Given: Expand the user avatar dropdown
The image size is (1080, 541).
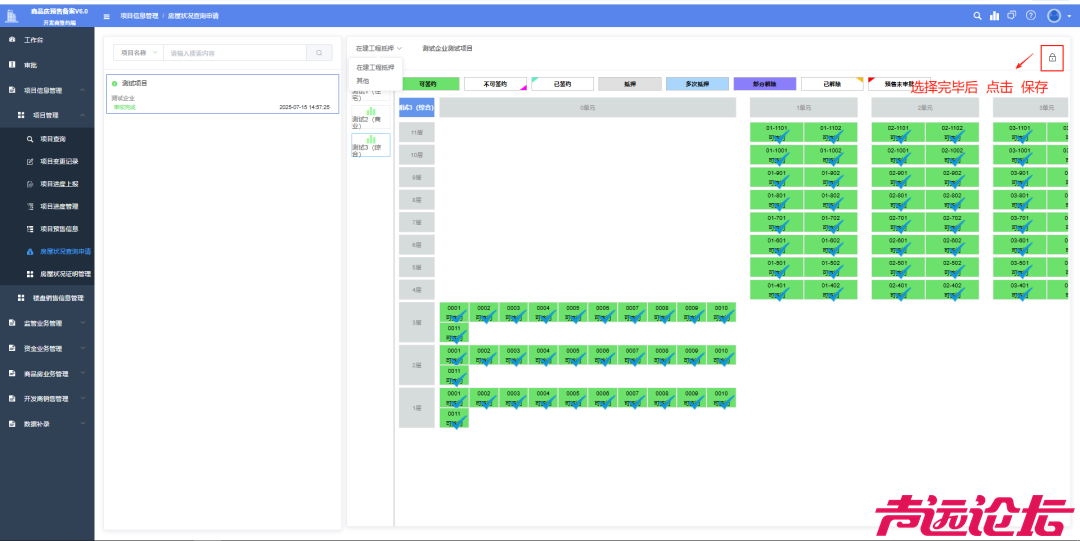Looking at the screenshot, I should tap(1058, 16).
